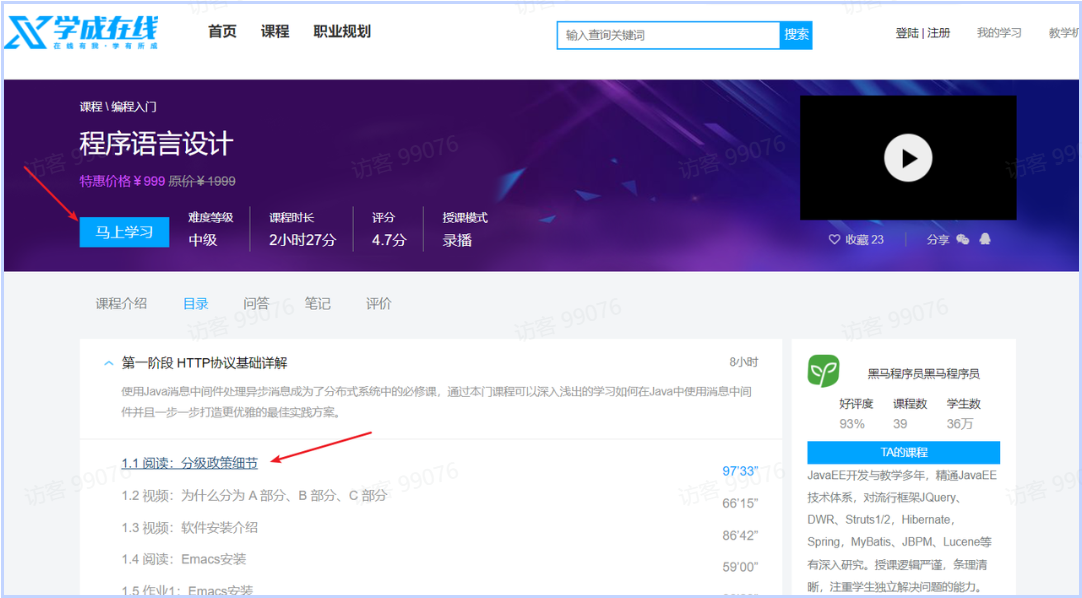Click the 课程 breadcrumb link
This screenshot has height=598, width=1082.
pos(90,107)
